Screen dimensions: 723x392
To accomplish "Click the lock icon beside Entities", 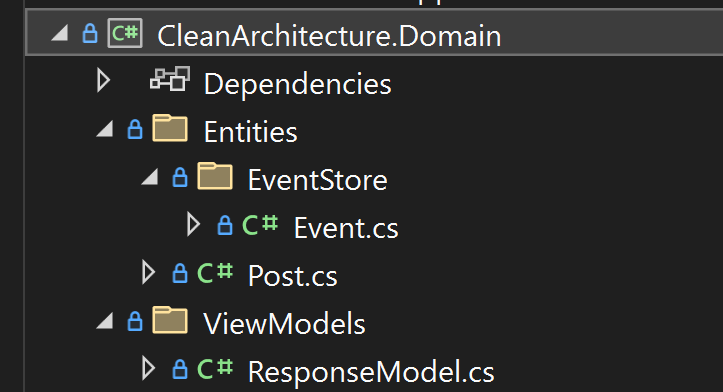I will pos(135,129).
